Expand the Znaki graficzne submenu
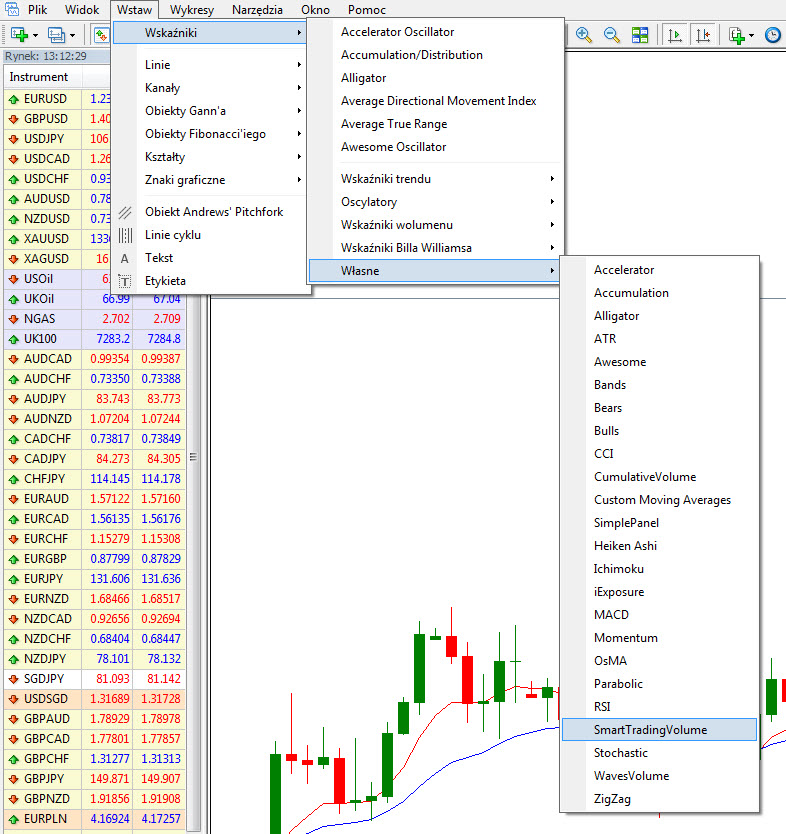Viewport: 786px width, 834px height. click(x=210, y=180)
